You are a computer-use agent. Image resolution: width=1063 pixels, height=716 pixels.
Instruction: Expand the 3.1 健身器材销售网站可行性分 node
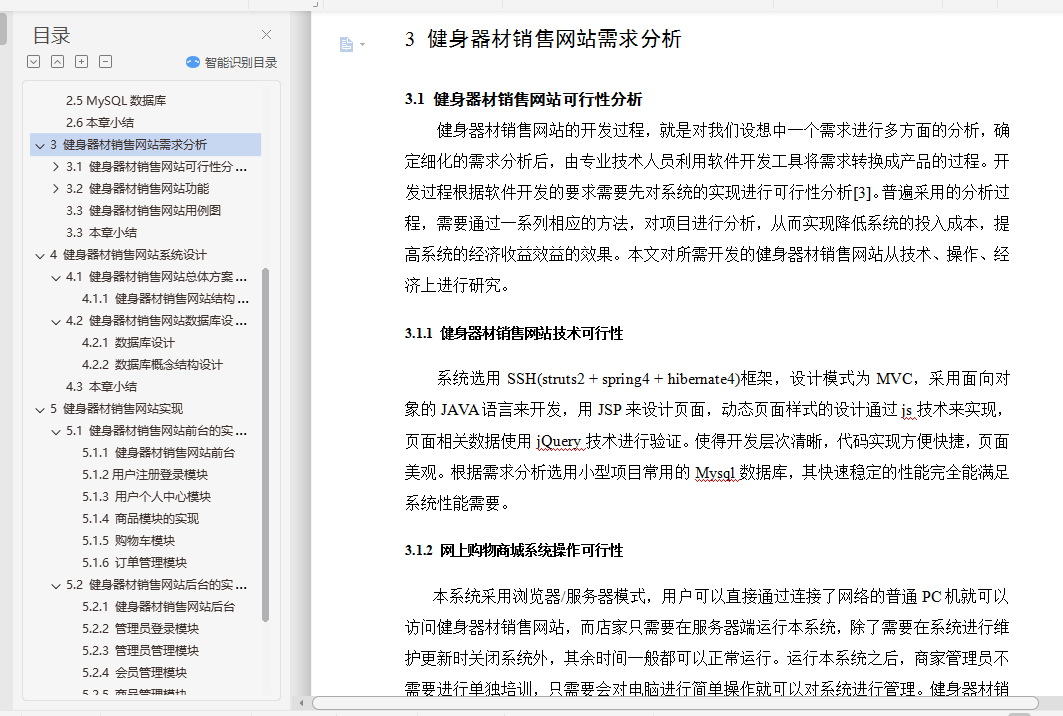tap(56, 167)
